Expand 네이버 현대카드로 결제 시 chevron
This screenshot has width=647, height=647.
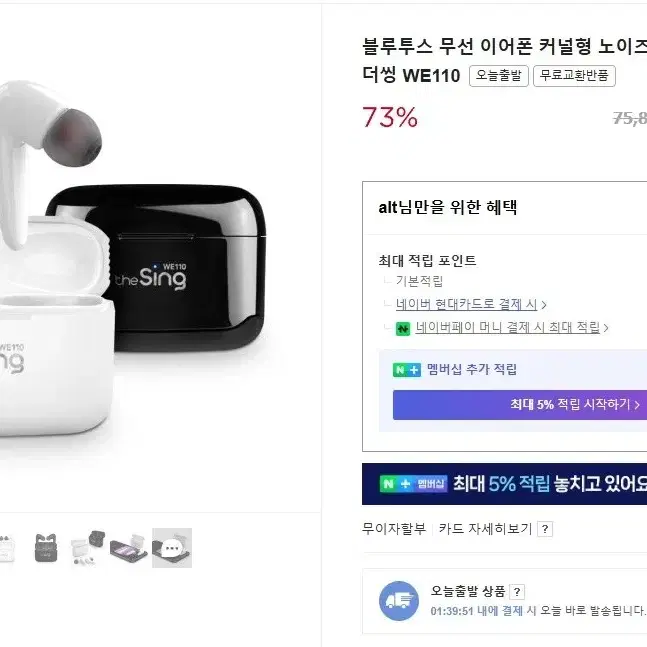(x=544, y=305)
